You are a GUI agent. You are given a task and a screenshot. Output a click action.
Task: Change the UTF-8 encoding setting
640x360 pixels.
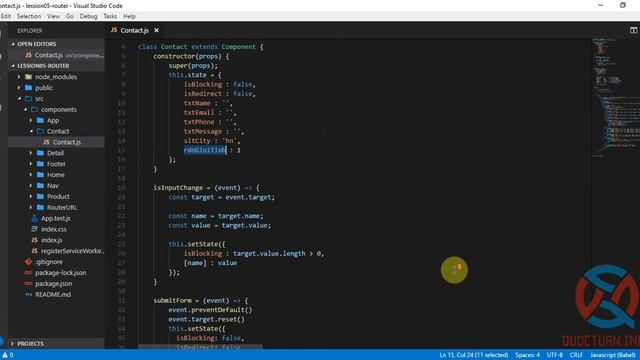click(x=555, y=355)
